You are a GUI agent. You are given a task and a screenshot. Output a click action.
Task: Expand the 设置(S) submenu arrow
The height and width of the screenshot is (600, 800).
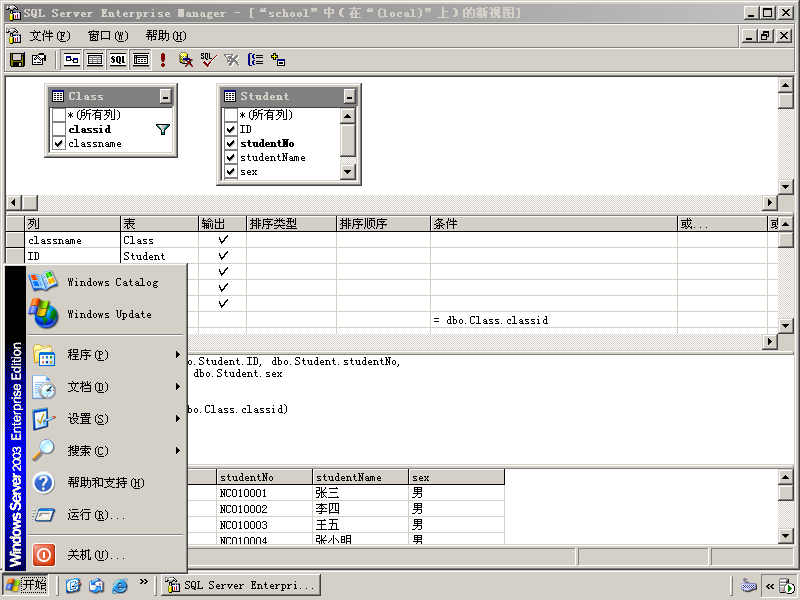pyautogui.click(x=178, y=419)
